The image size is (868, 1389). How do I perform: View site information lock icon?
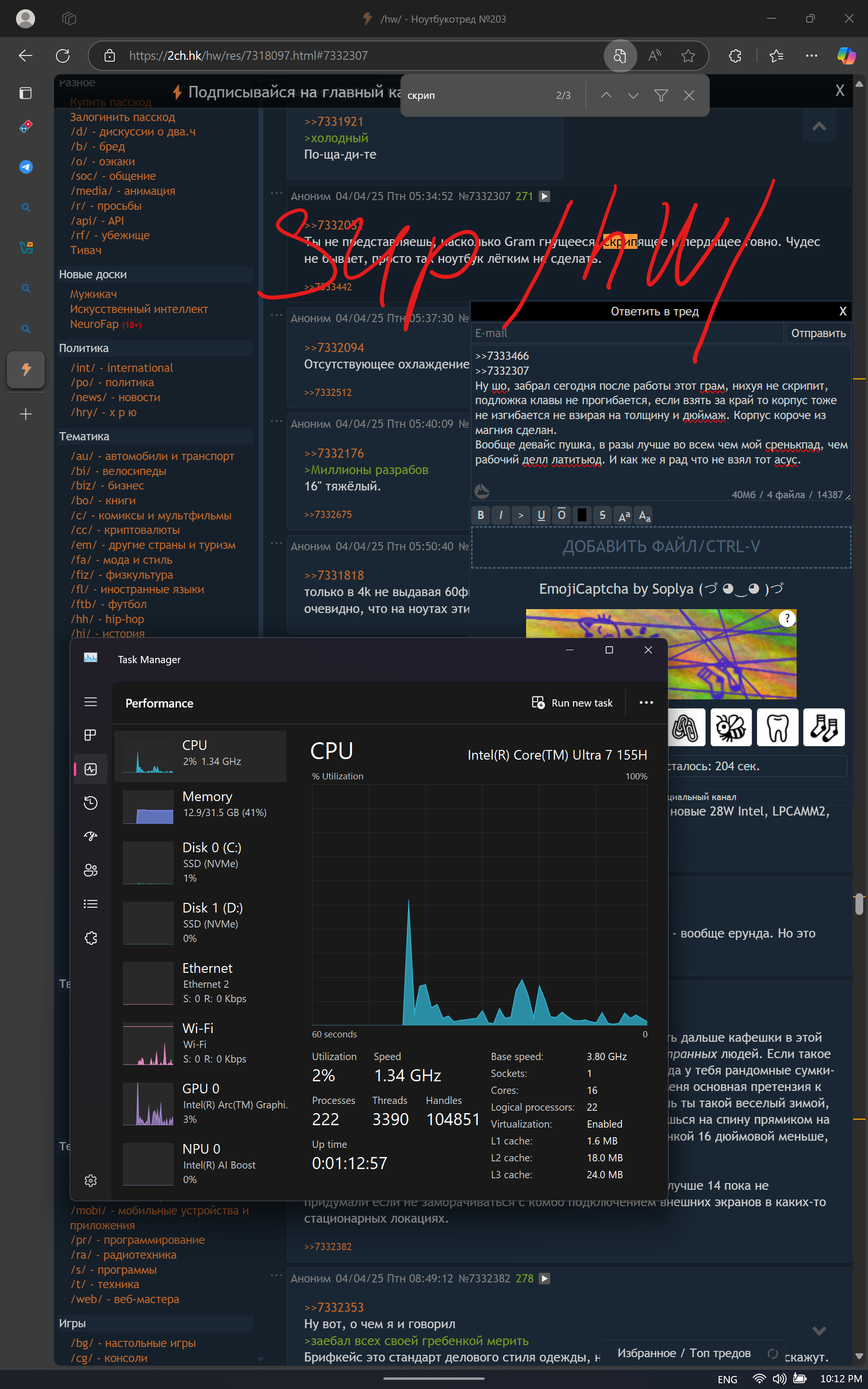coord(109,55)
